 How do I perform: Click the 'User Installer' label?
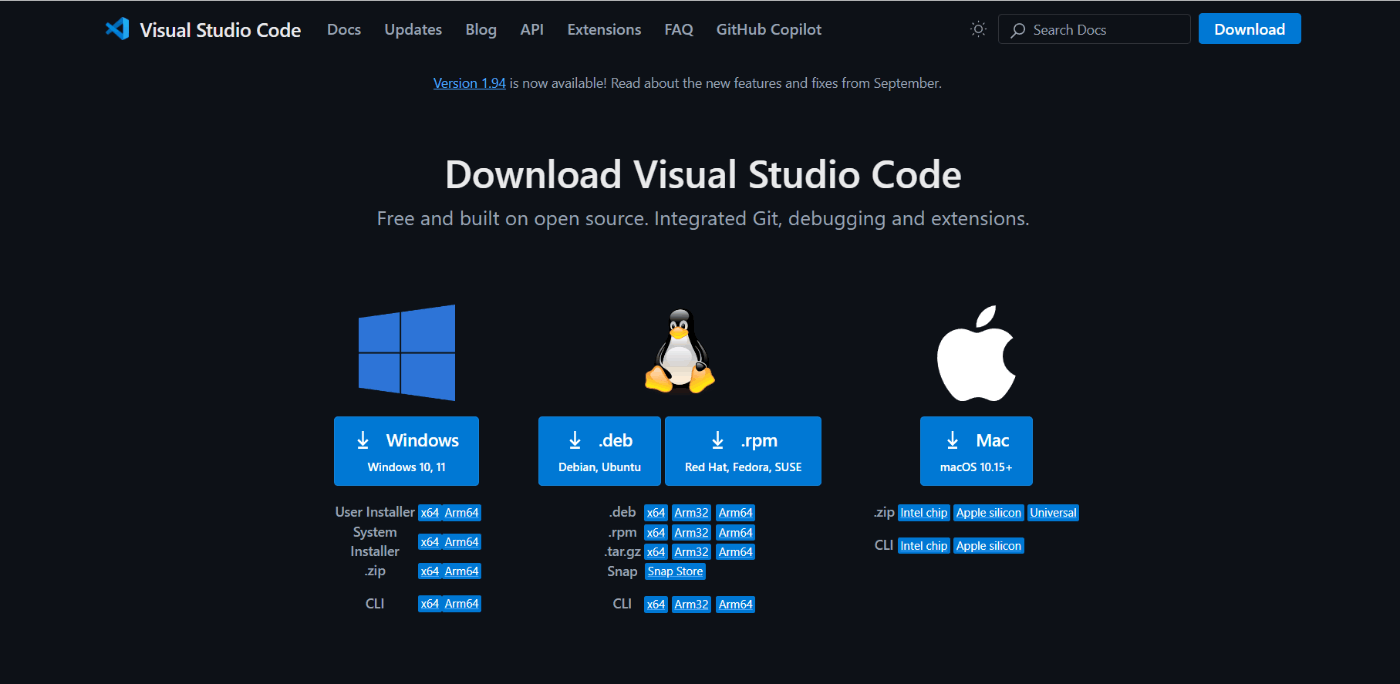coord(375,512)
